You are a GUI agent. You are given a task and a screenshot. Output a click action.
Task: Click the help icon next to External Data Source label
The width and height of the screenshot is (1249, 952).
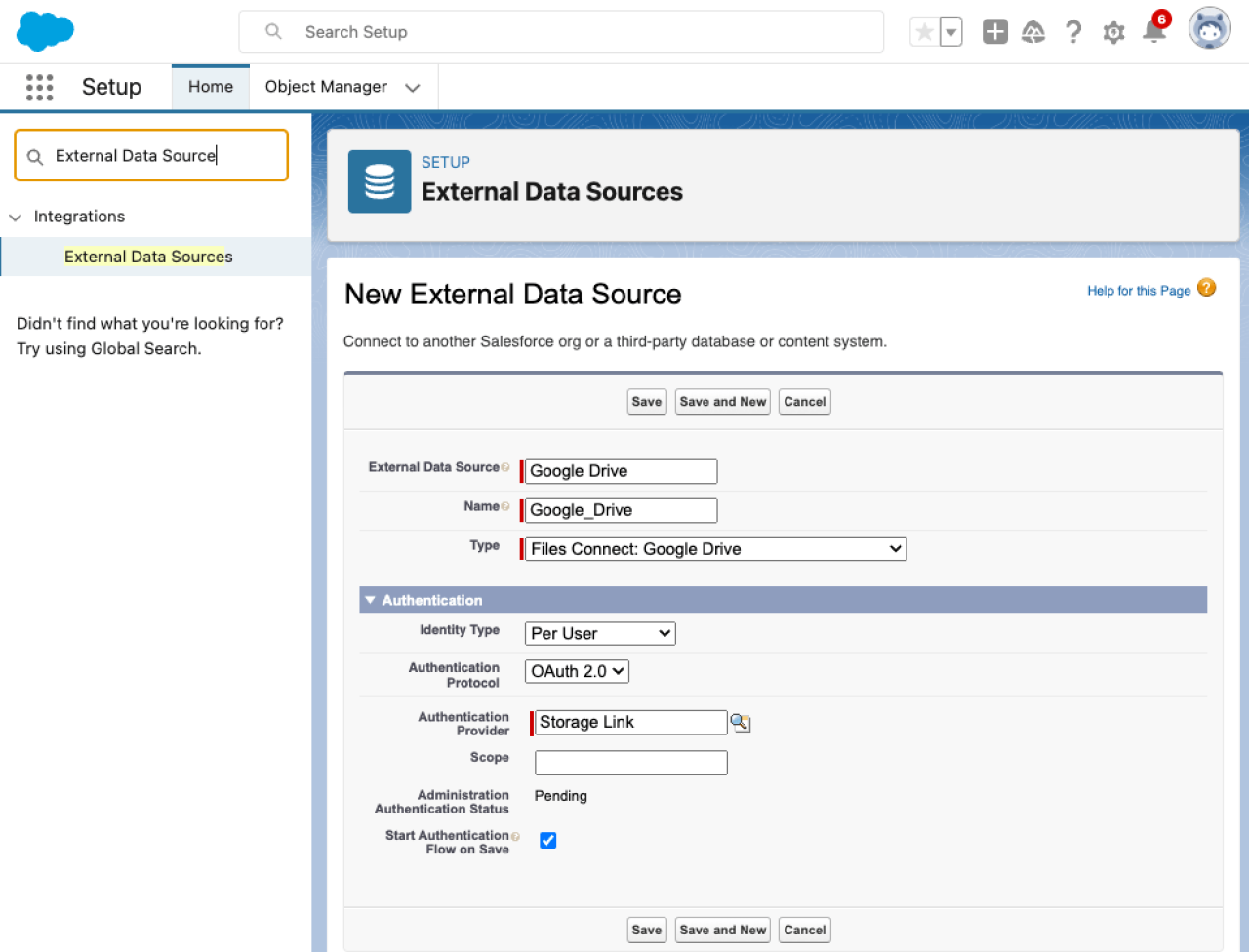(505, 467)
